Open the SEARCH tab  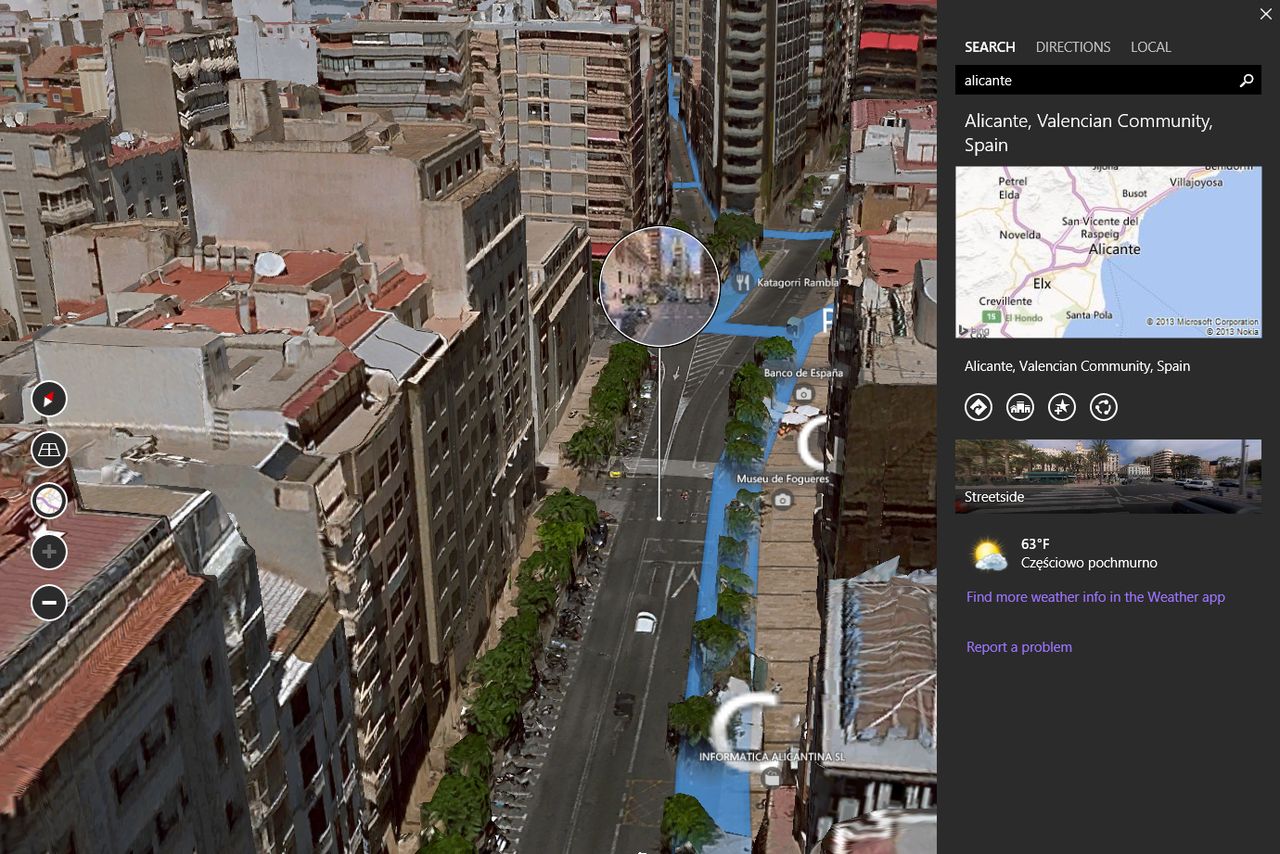click(989, 47)
